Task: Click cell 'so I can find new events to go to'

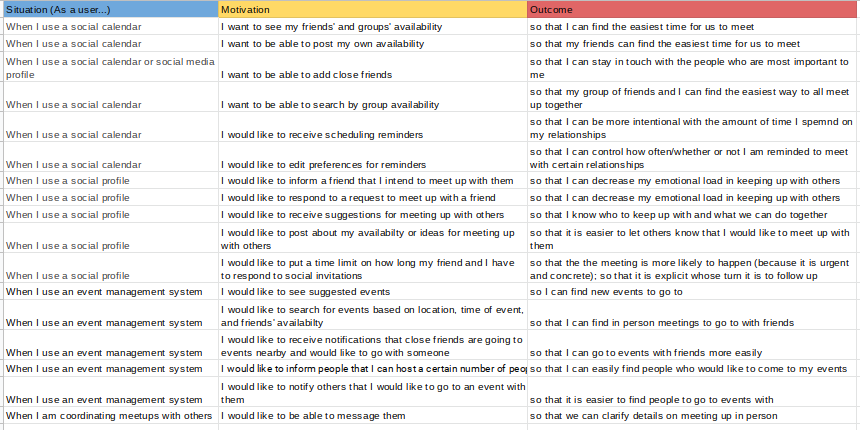Action: (693, 291)
